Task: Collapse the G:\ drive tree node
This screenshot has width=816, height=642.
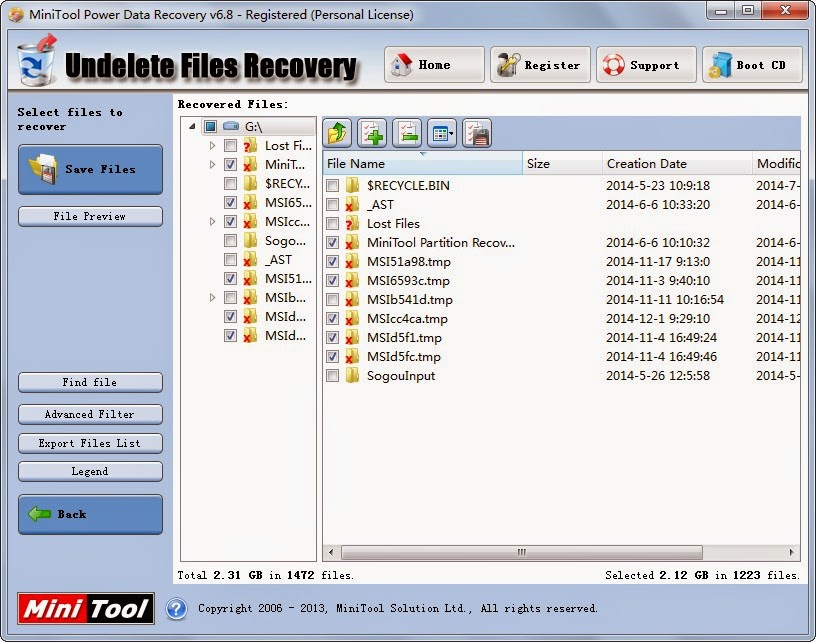Action: pos(190,127)
